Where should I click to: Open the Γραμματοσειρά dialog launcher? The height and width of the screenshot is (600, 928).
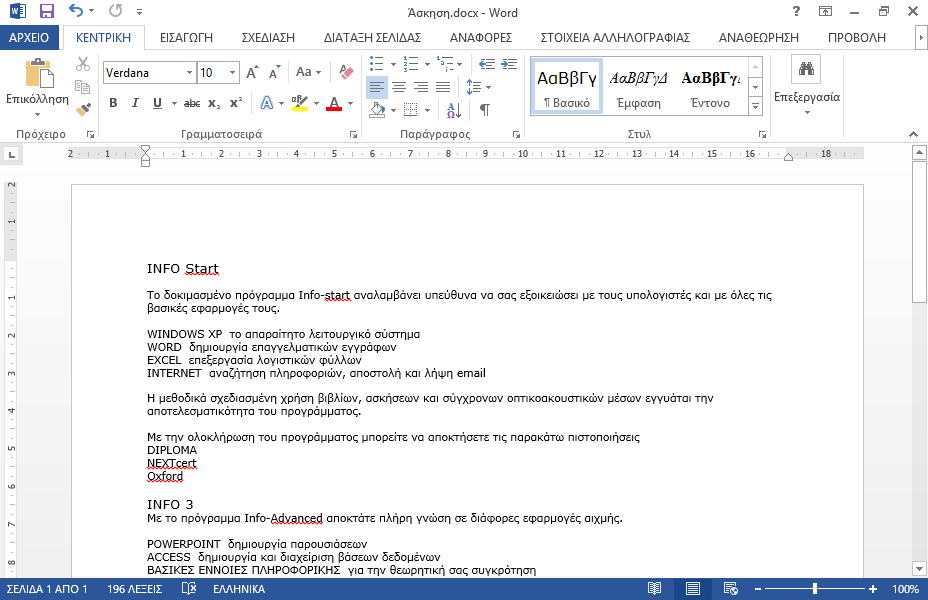click(353, 135)
